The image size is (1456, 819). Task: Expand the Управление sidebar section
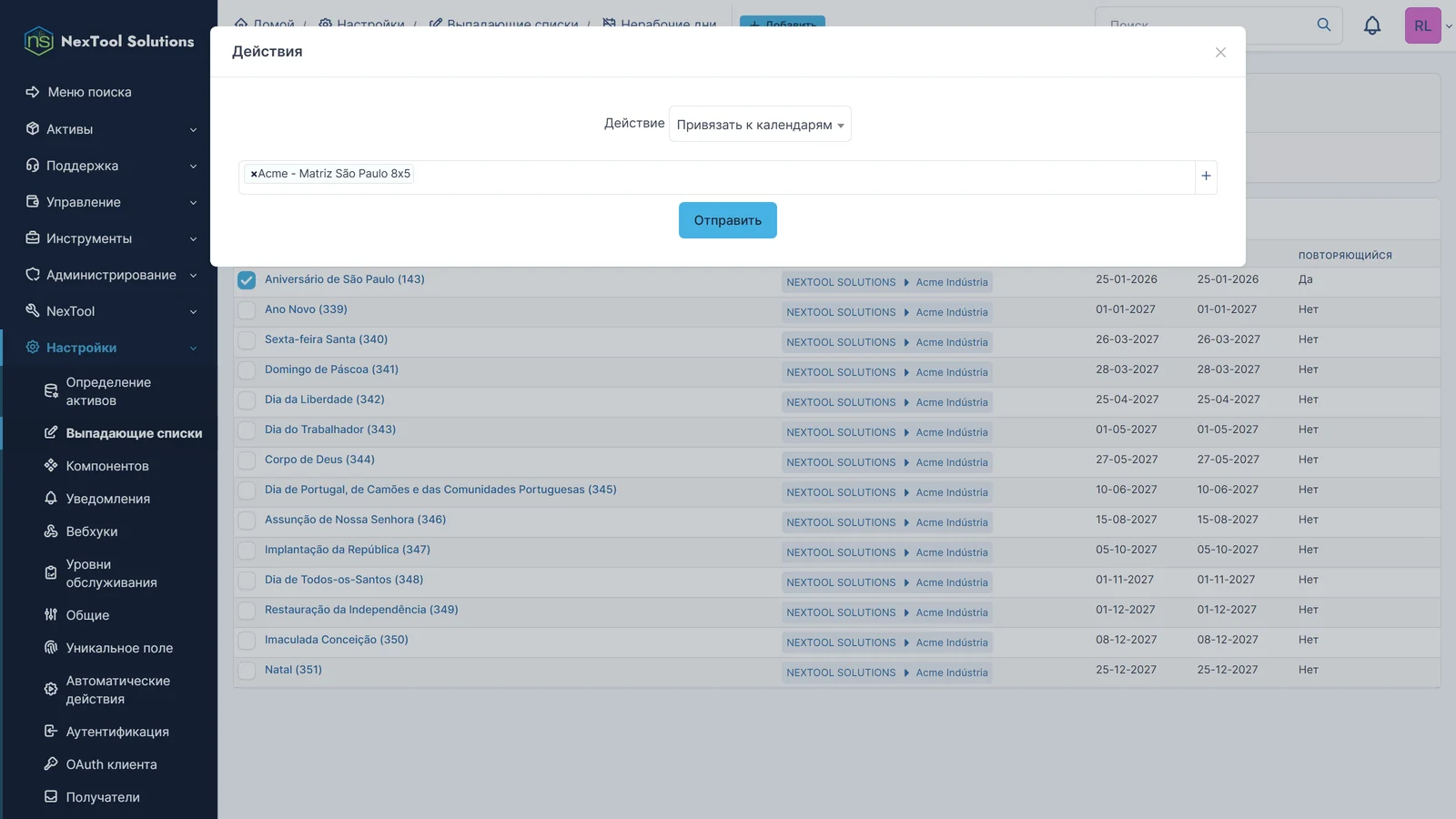tap(193, 203)
